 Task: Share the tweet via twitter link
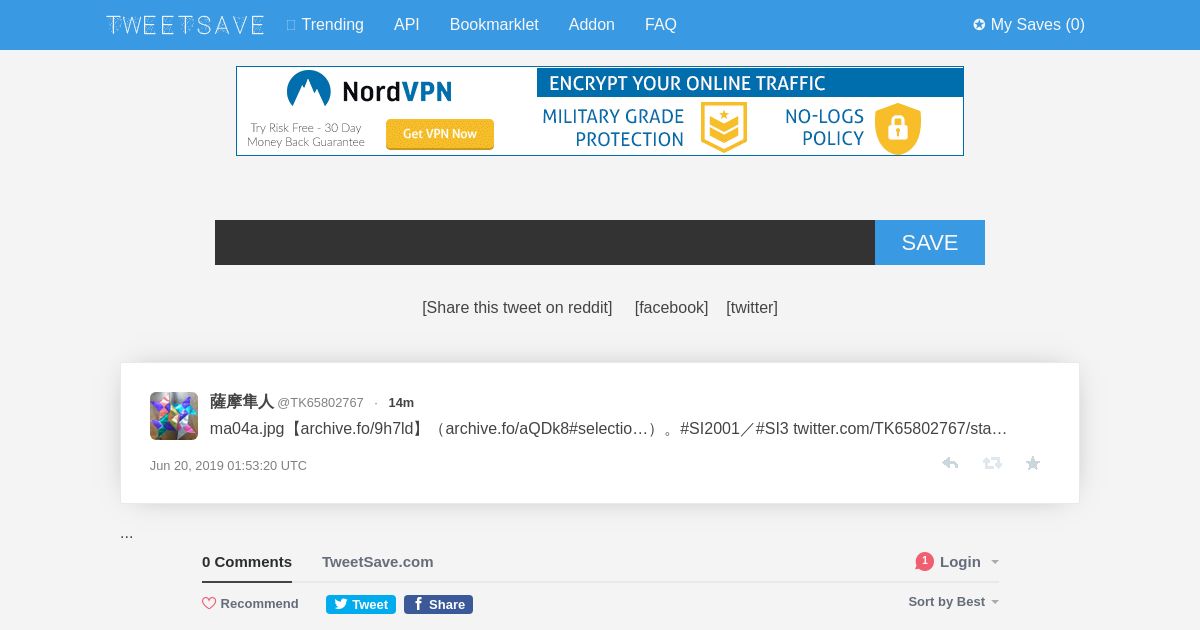pos(752,308)
